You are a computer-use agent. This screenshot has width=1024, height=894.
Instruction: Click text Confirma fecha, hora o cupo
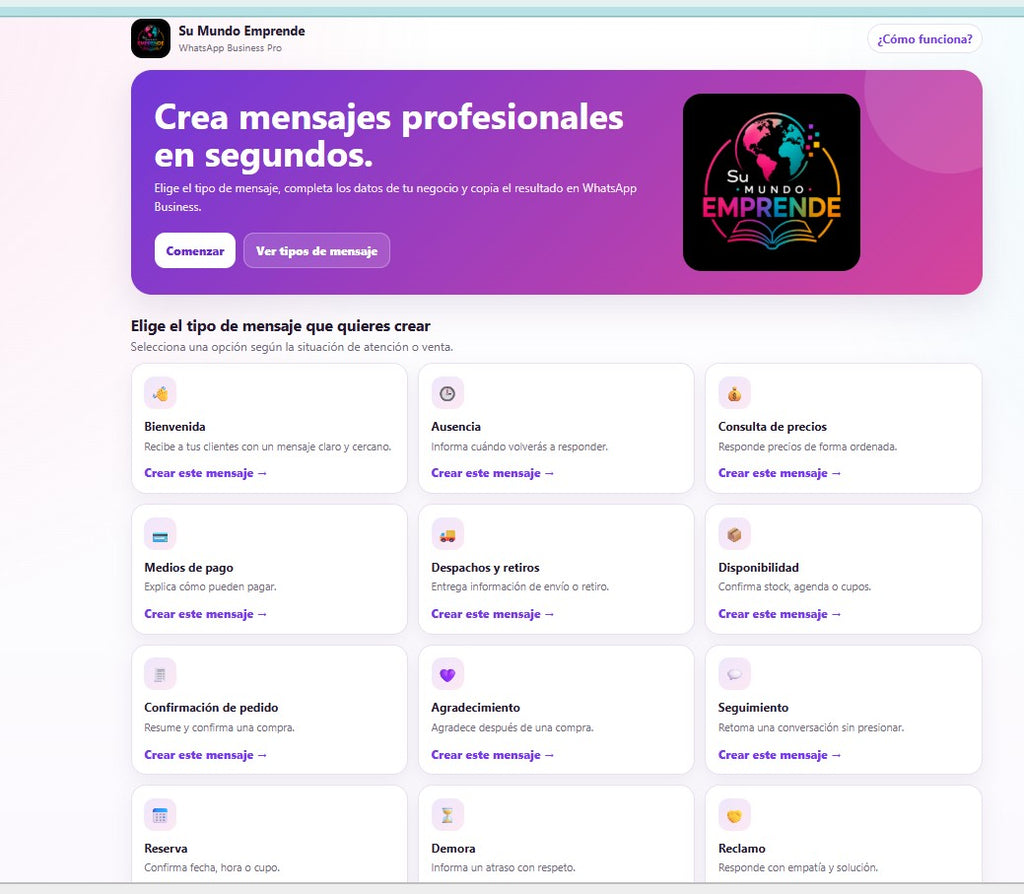click(x=212, y=868)
